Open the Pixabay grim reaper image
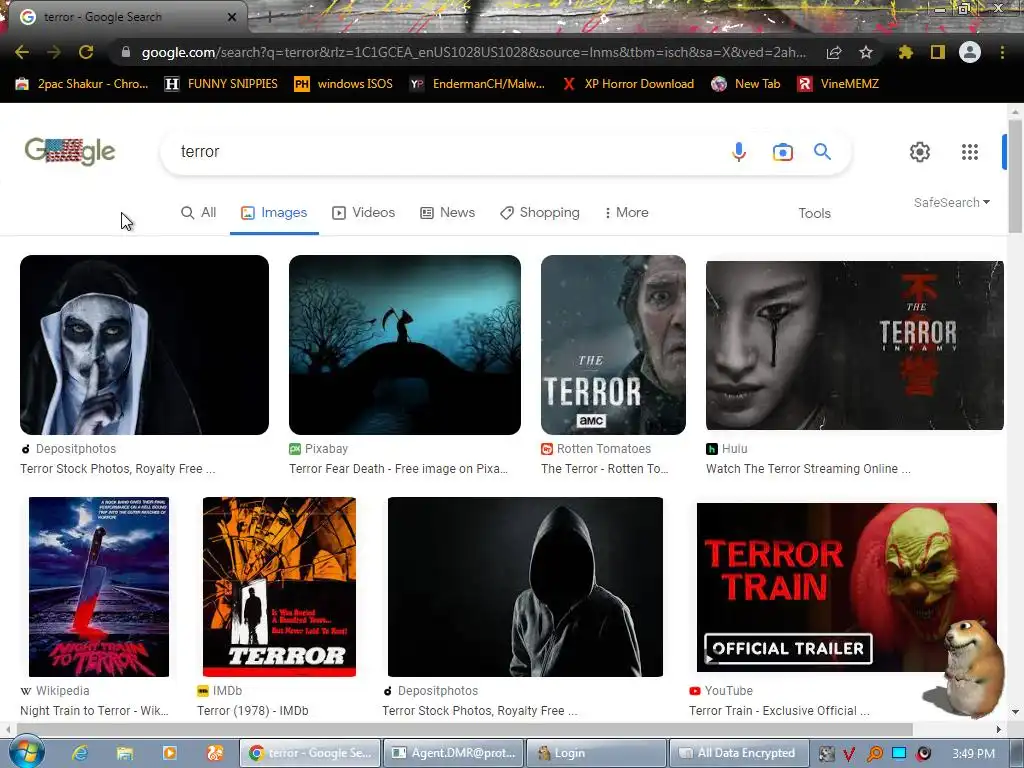 tap(405, 345)
